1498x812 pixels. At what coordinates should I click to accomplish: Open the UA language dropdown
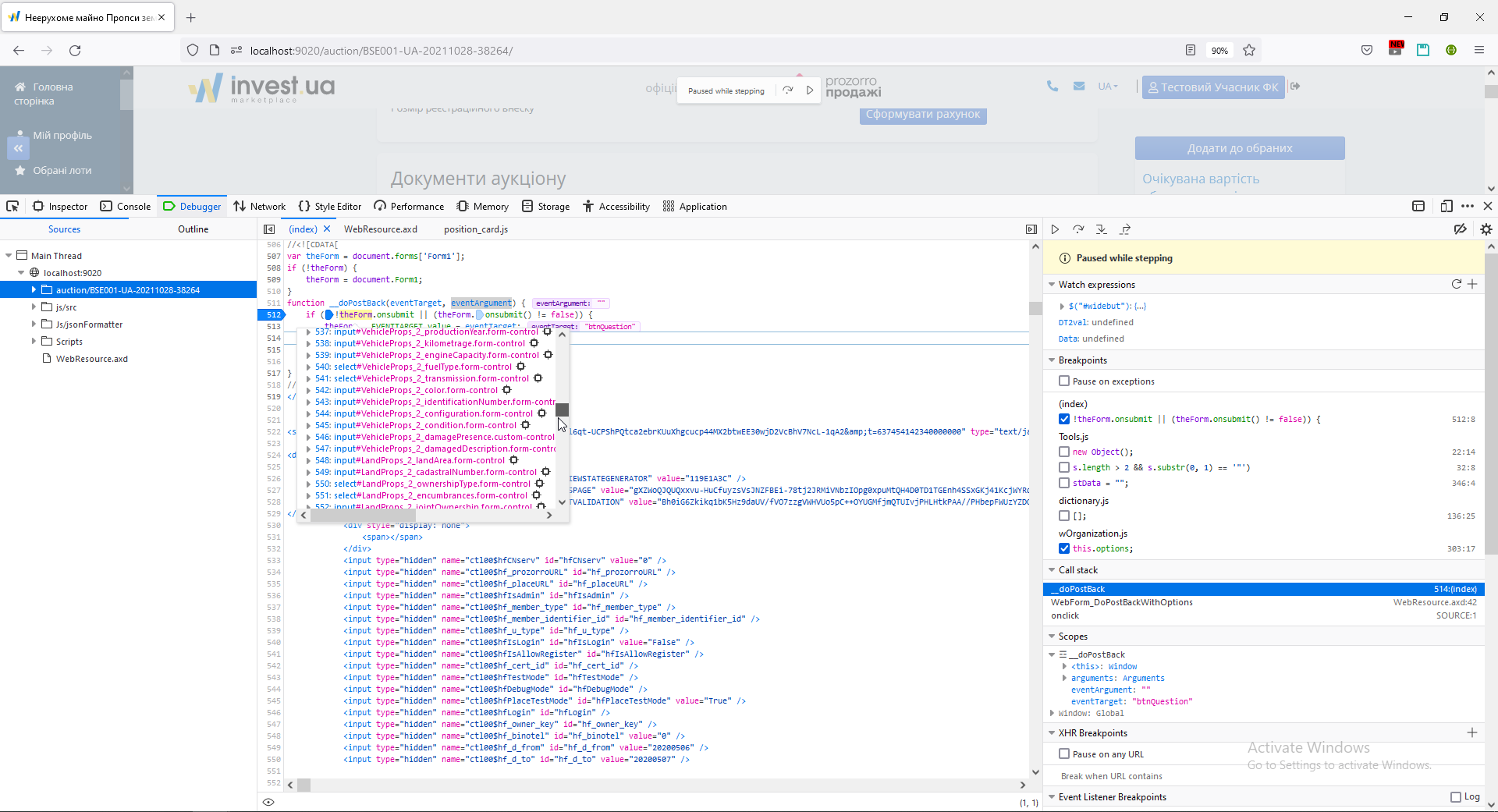coord(1108,87)
